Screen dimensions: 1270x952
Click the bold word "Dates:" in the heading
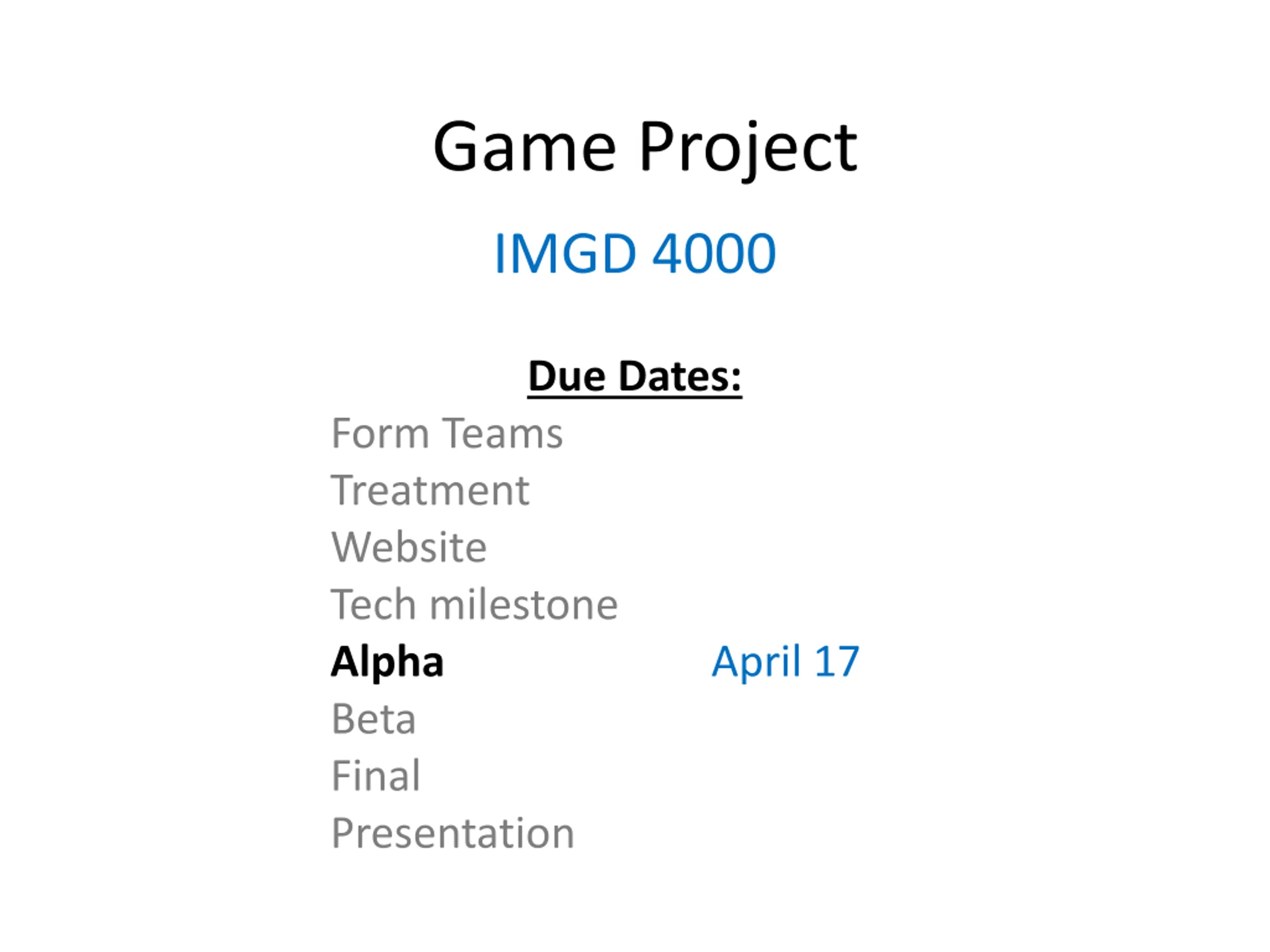click(x=680, y=376)
